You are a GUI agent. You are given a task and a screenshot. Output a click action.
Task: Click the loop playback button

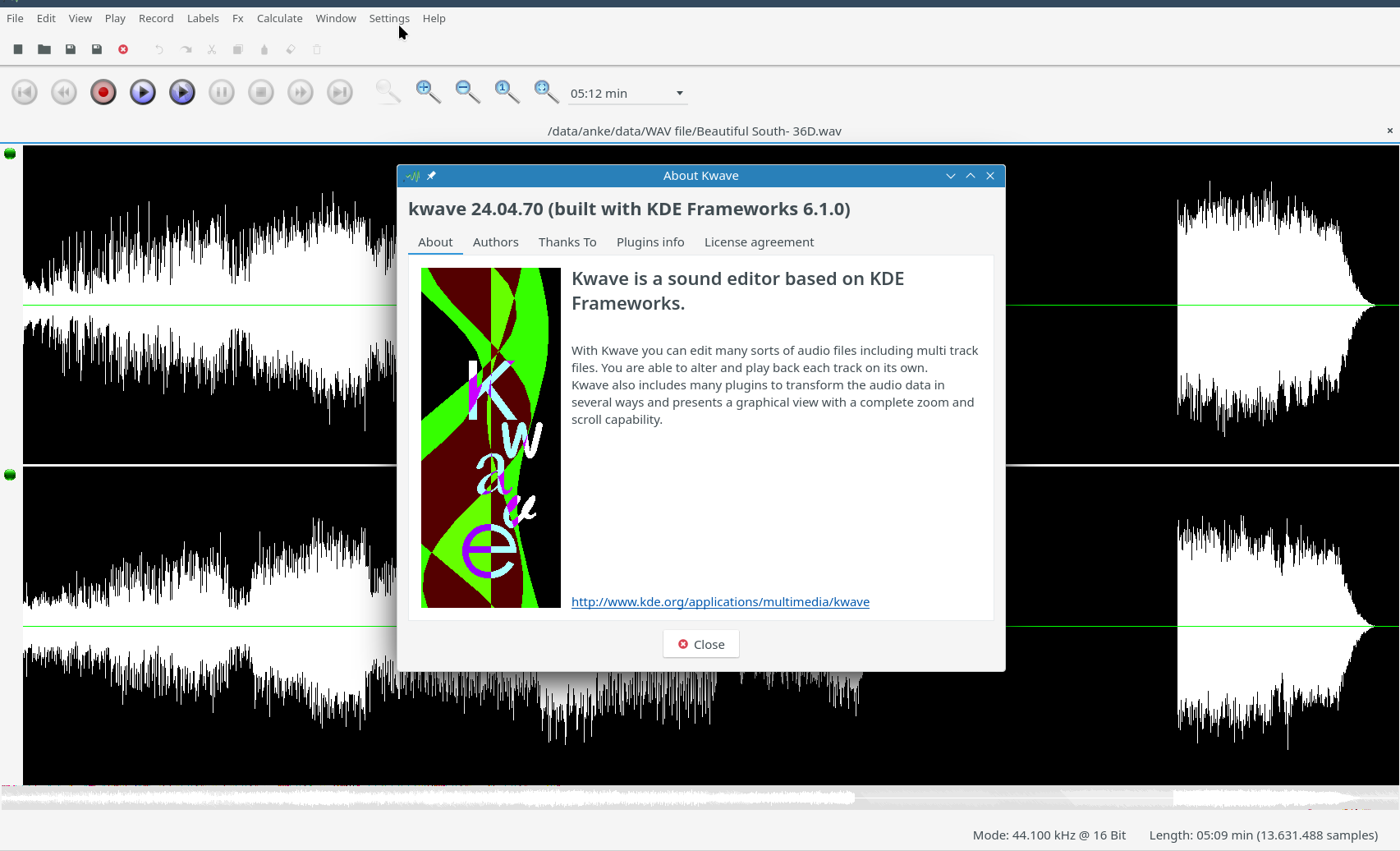[182, 92]
